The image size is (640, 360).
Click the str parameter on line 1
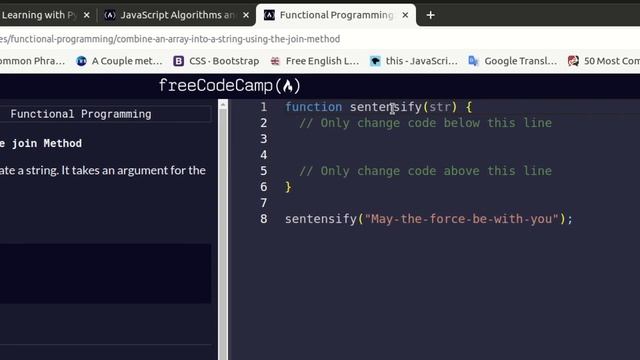(440, 107)
